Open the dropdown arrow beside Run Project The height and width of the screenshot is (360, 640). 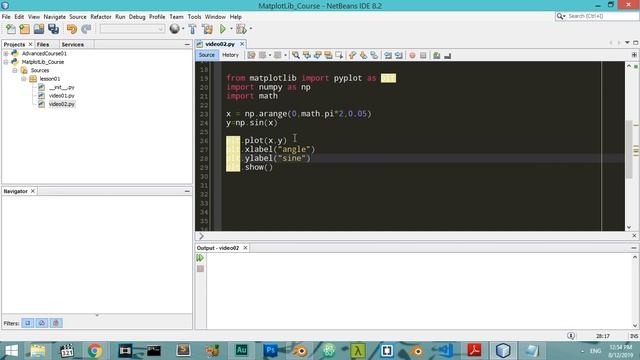pyautogui.click(x=231, y=29)
